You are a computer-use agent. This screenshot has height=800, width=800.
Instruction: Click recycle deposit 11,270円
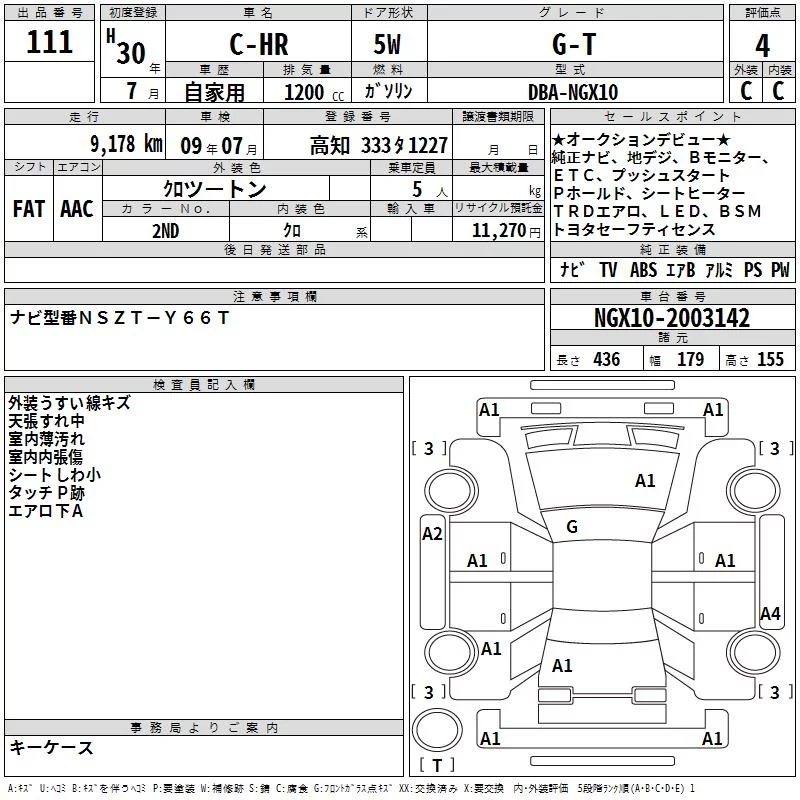pos(506,231)
